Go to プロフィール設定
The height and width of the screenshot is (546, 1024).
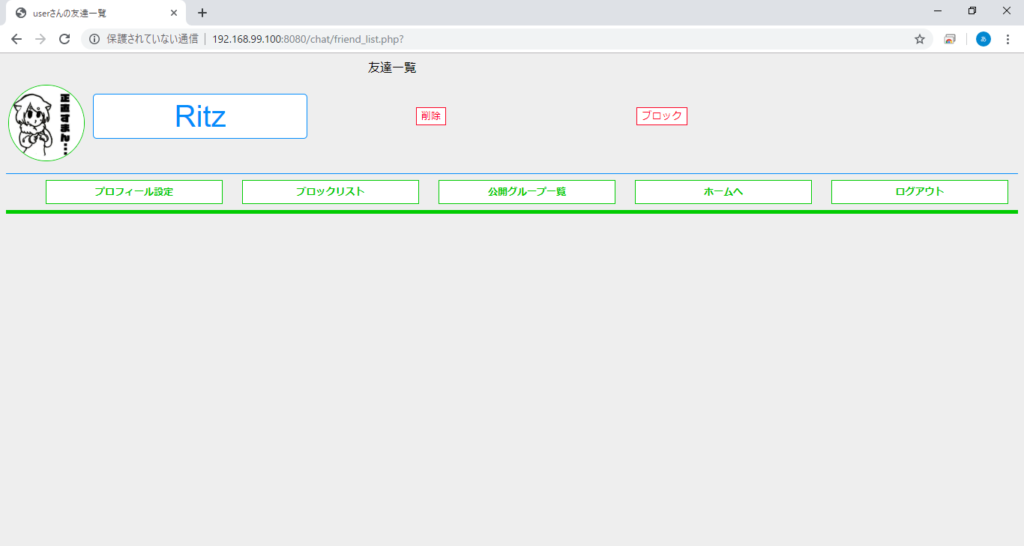(x=134, y=192)
